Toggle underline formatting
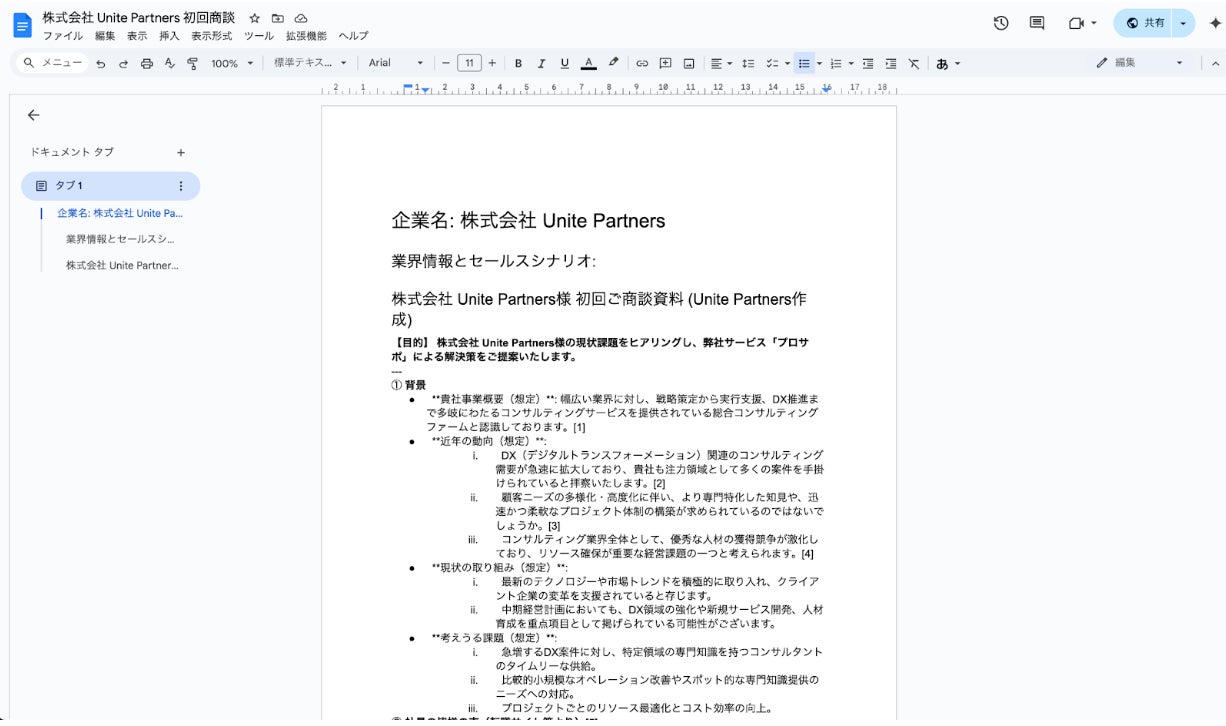 (x=565, y=63)
